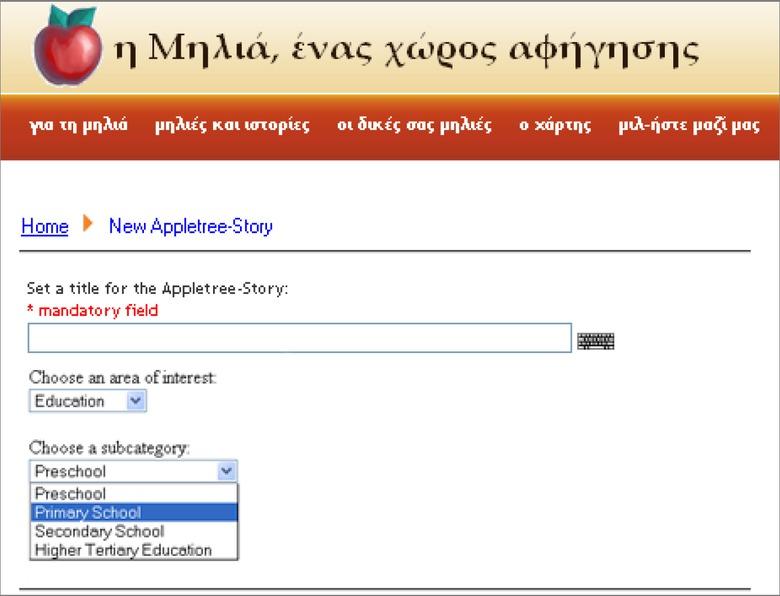
Task: Click the 'Choose a subcategory' label
Action: tap(109, 447)
